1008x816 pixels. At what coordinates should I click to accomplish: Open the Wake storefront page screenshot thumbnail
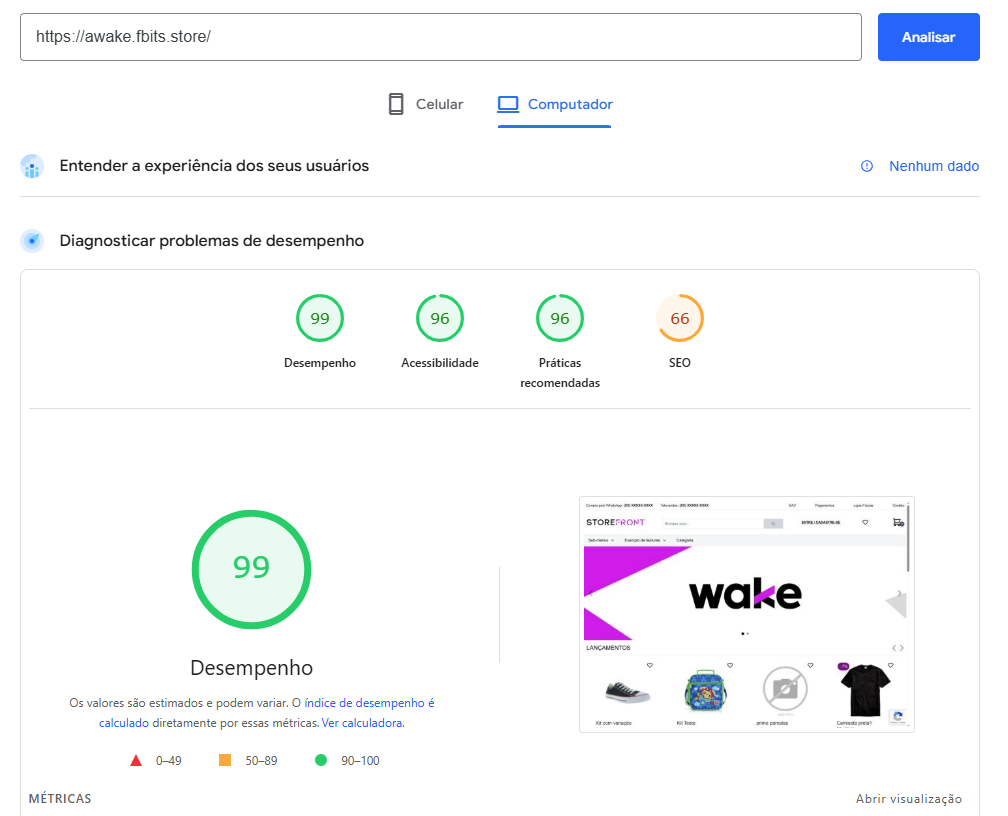click(x=746, y=614)
